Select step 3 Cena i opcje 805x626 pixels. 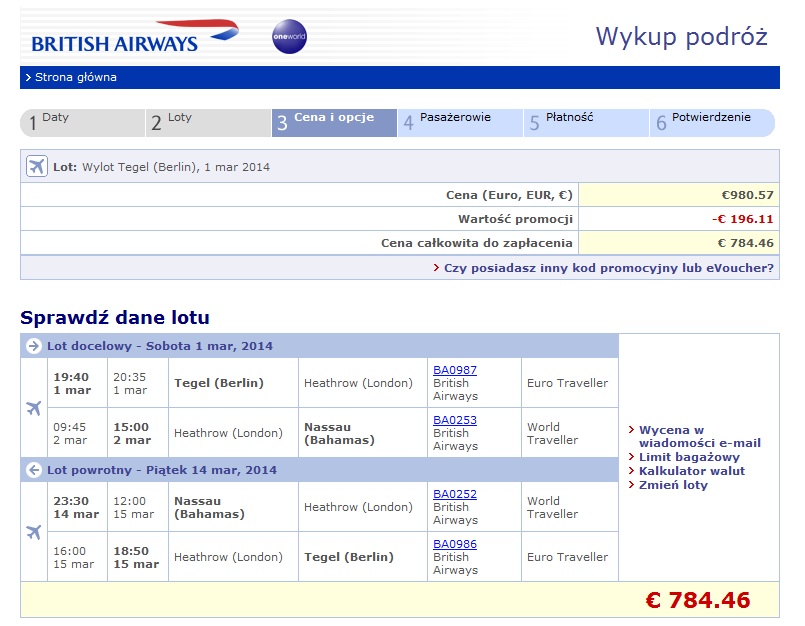pyautogui.click(x=334, y=123)
